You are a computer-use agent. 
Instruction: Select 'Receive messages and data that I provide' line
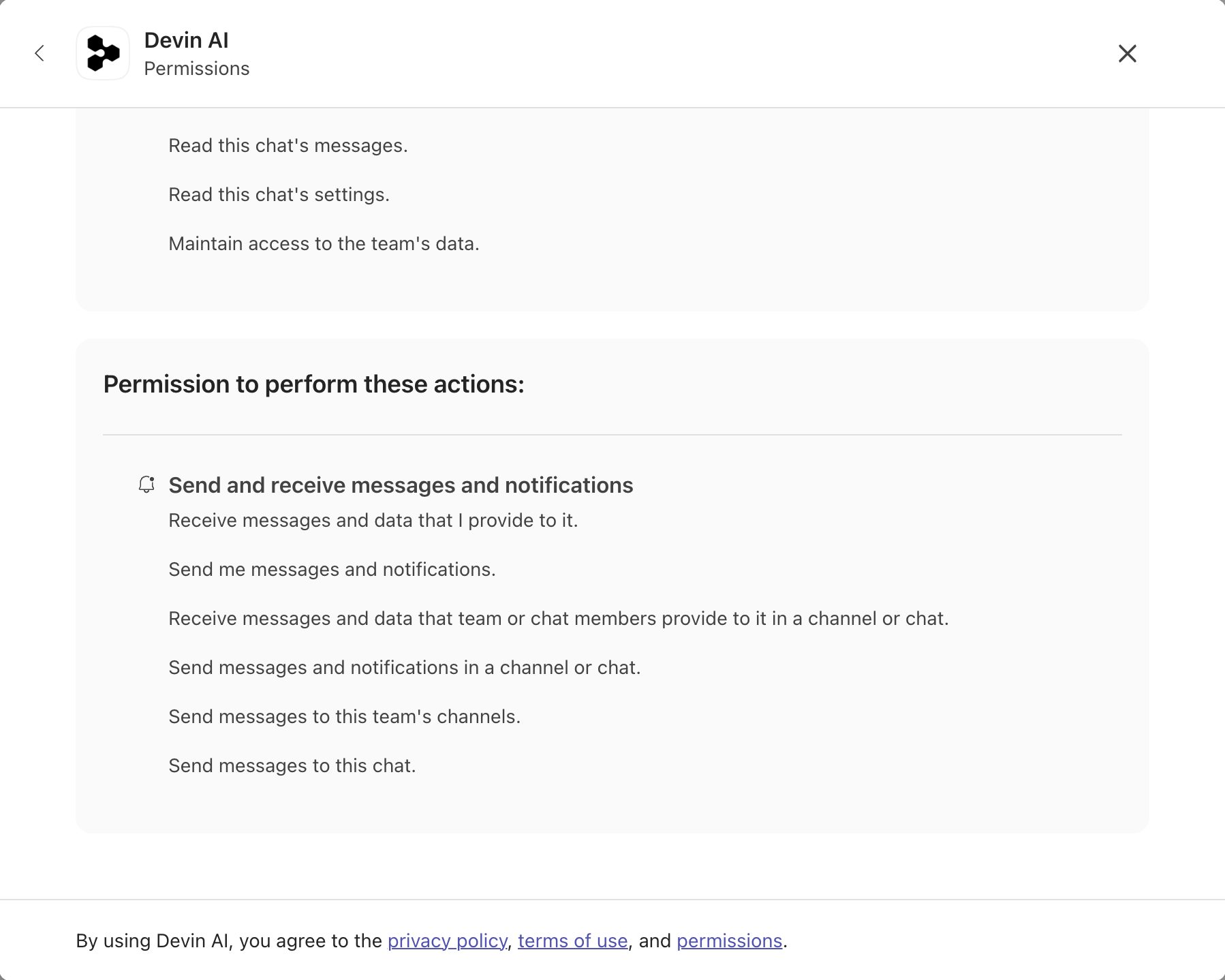(373, 521)
